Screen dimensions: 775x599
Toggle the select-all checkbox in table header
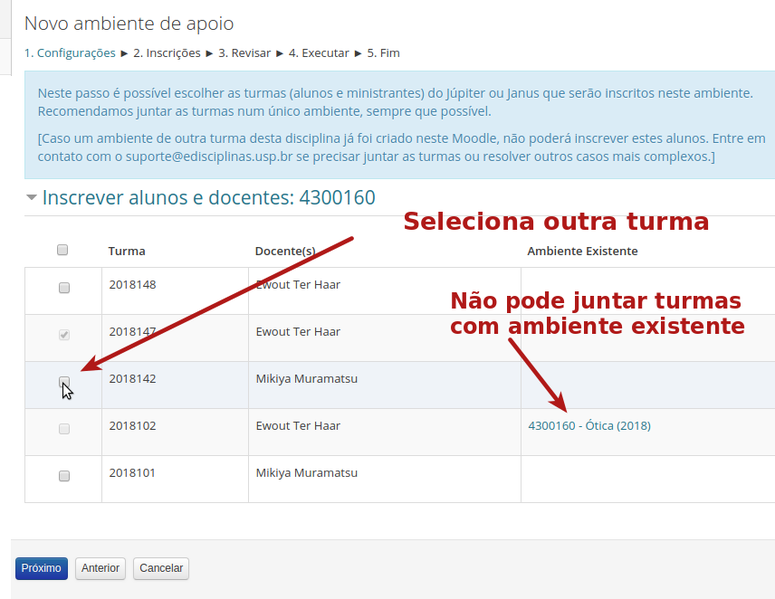pyautogui.click(x=62, y=250)
